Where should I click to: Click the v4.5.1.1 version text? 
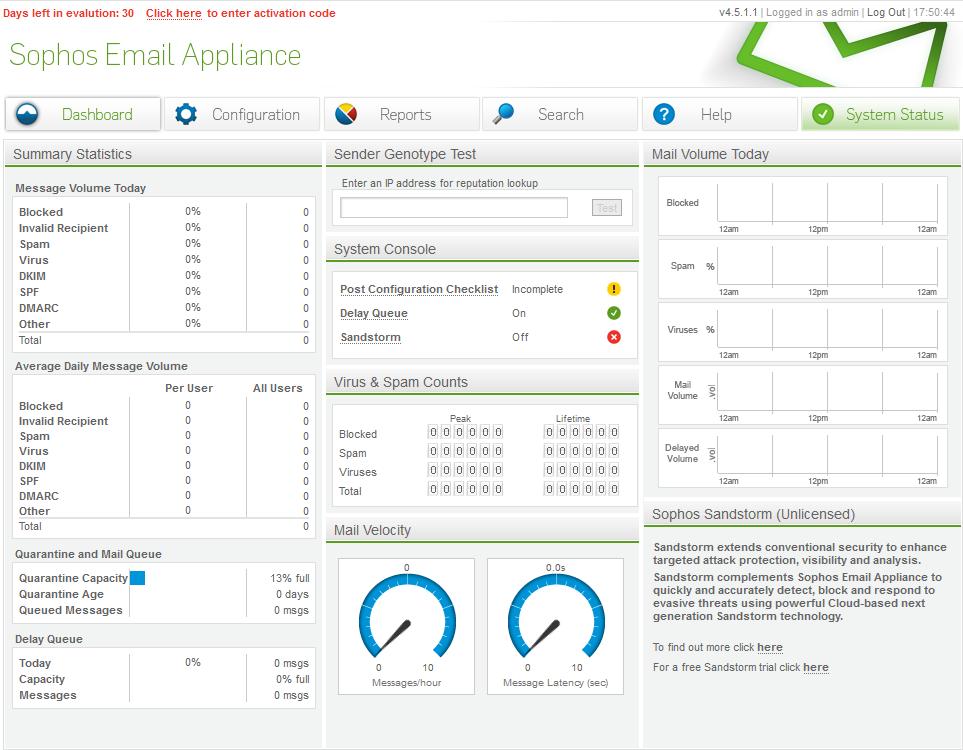click(x=738, y=12)
